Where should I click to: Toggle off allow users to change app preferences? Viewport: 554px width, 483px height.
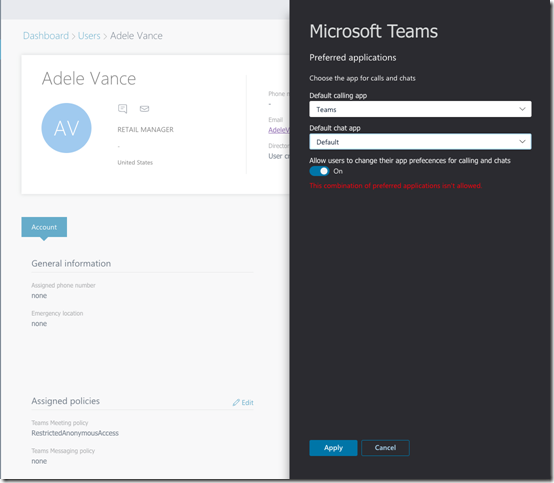[x=319, y=171]
